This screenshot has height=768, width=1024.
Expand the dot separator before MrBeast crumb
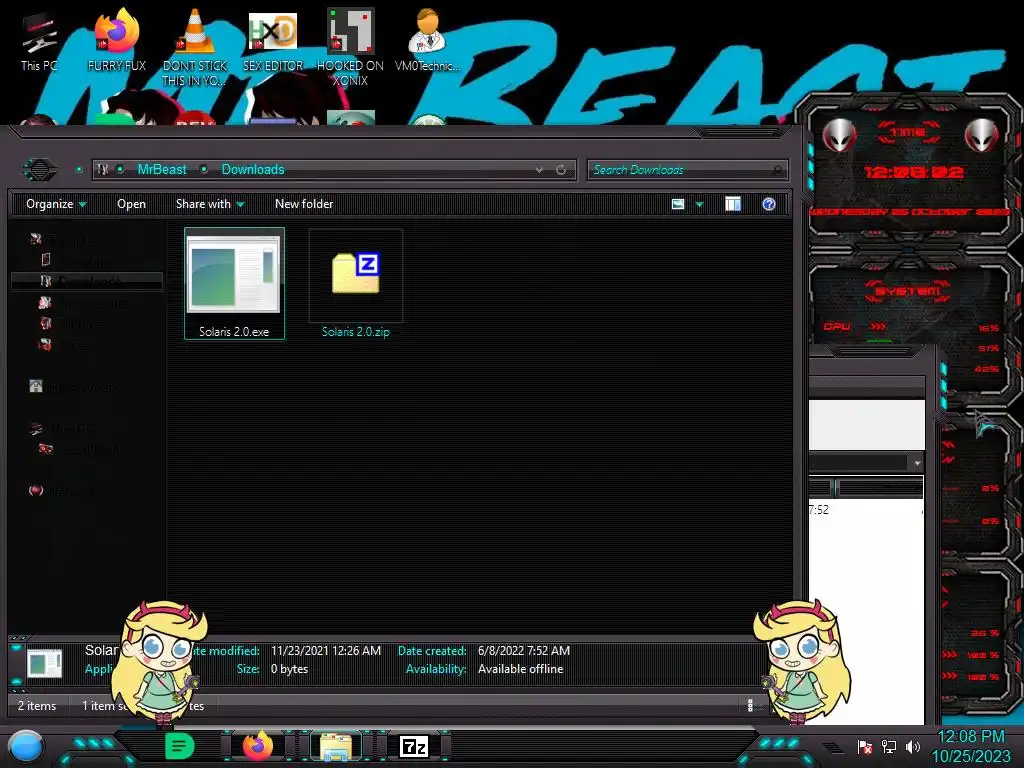(x=120, y=170)
